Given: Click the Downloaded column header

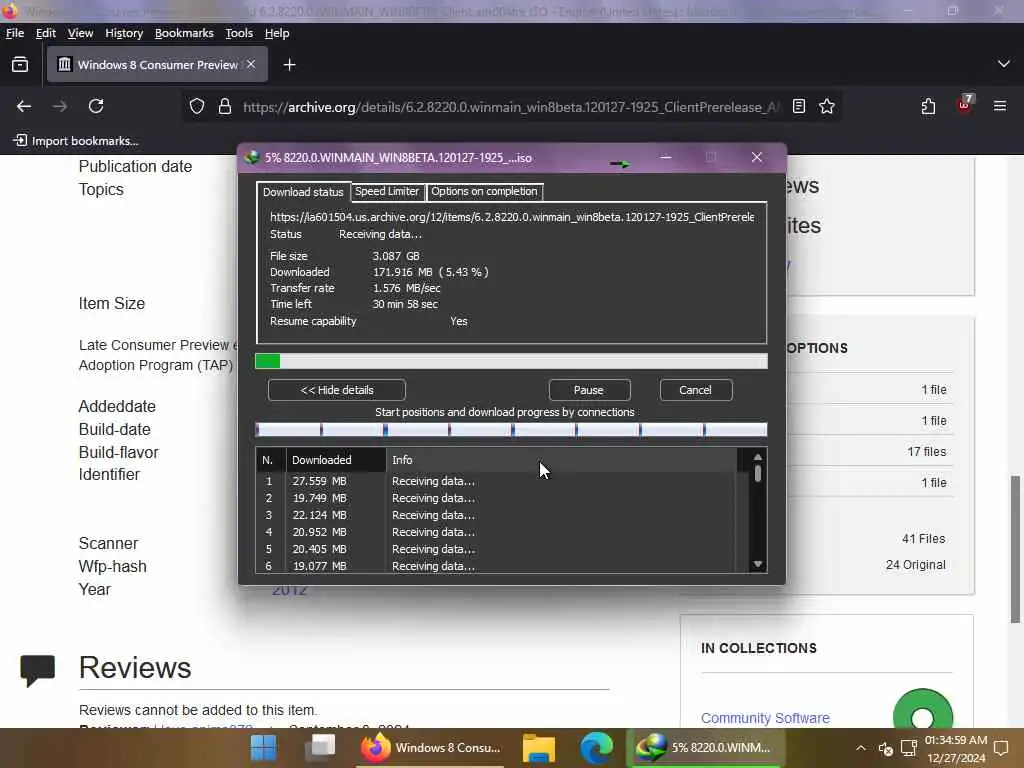Looking at the screenshot, I should (x=336, y=460).
